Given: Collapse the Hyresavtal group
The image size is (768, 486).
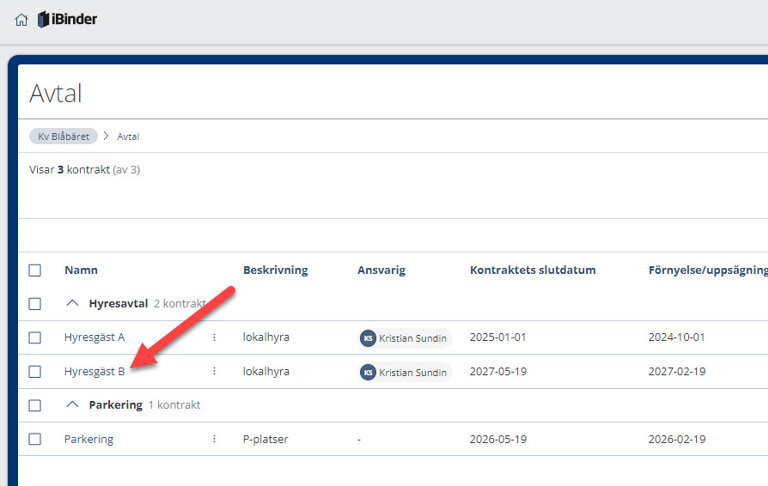Looking at the screenshot, I should click(x=72, y=303).
